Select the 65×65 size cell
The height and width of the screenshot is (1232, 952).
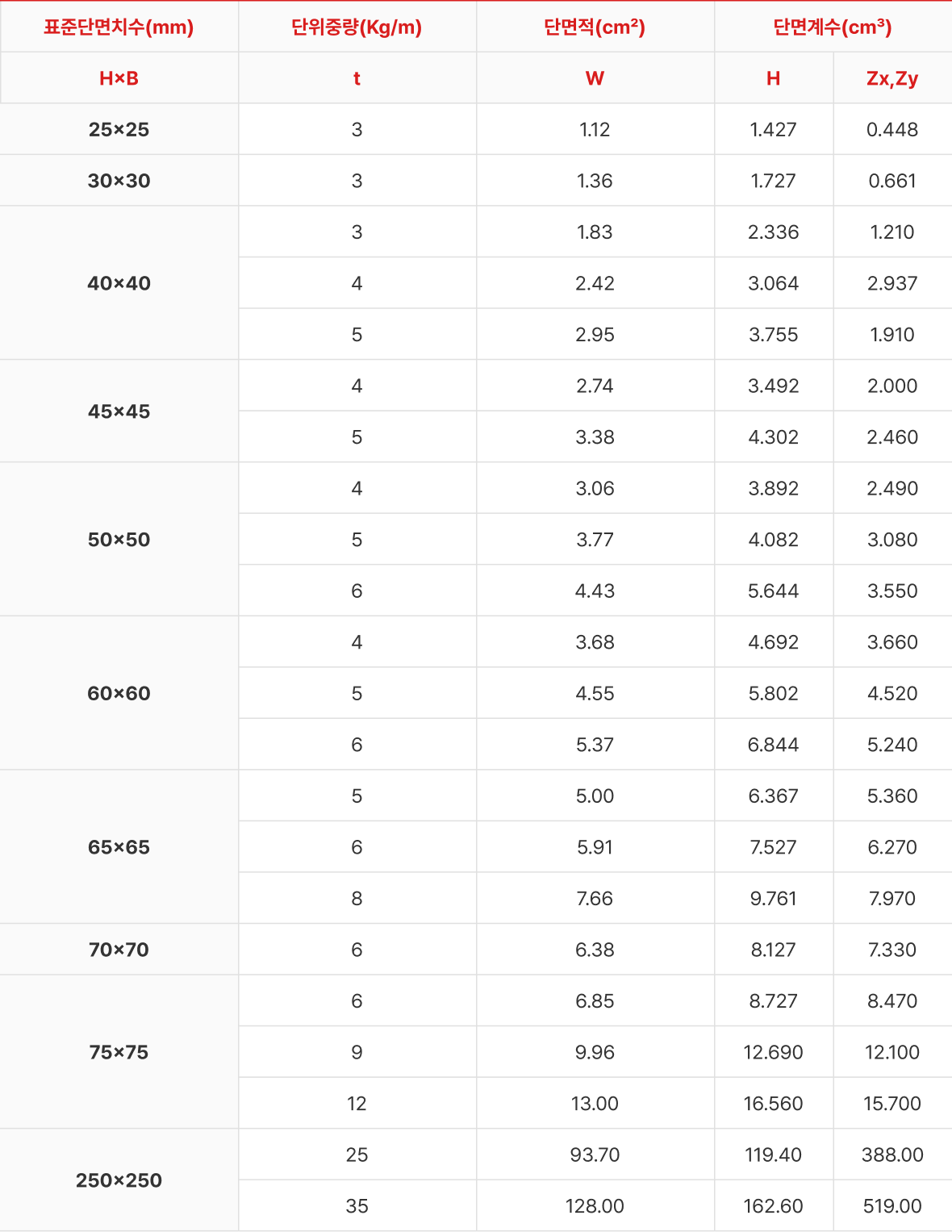click(x=119, y=847)
